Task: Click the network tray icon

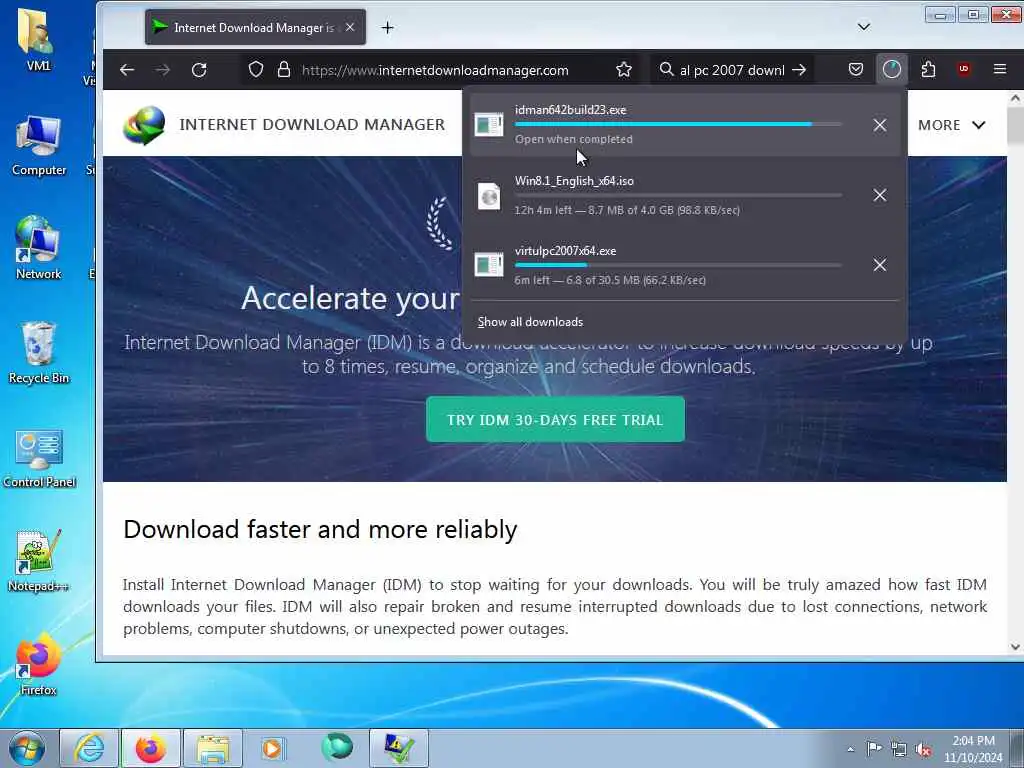Action: pos(899,749)
